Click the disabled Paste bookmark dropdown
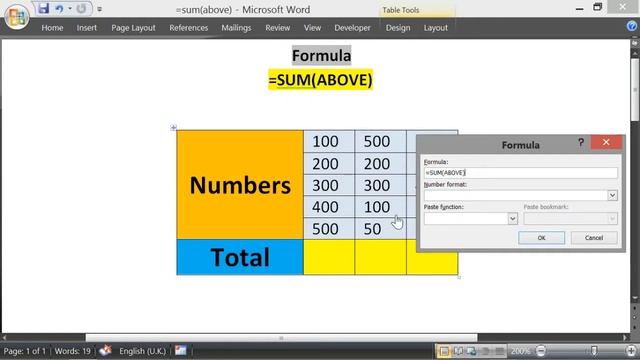Viewport: 640px width, 360px height. 571,219
